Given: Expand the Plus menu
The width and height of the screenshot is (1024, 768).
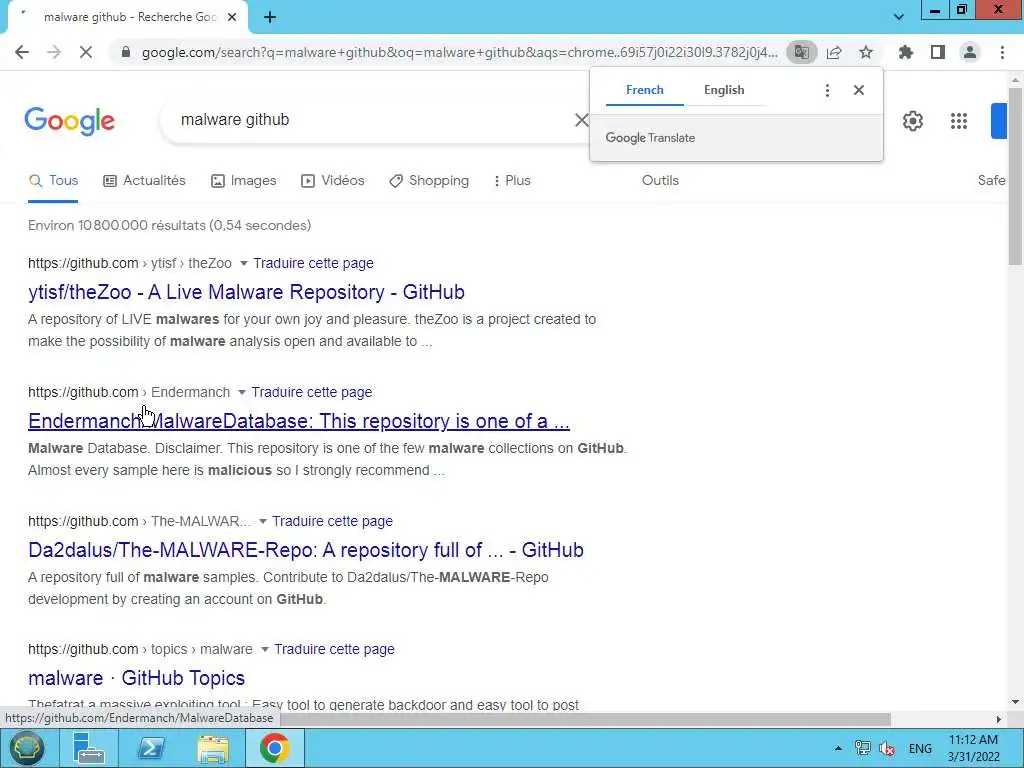Looking at the screenshot, I should pyautogui.click(x=513, y=181).
